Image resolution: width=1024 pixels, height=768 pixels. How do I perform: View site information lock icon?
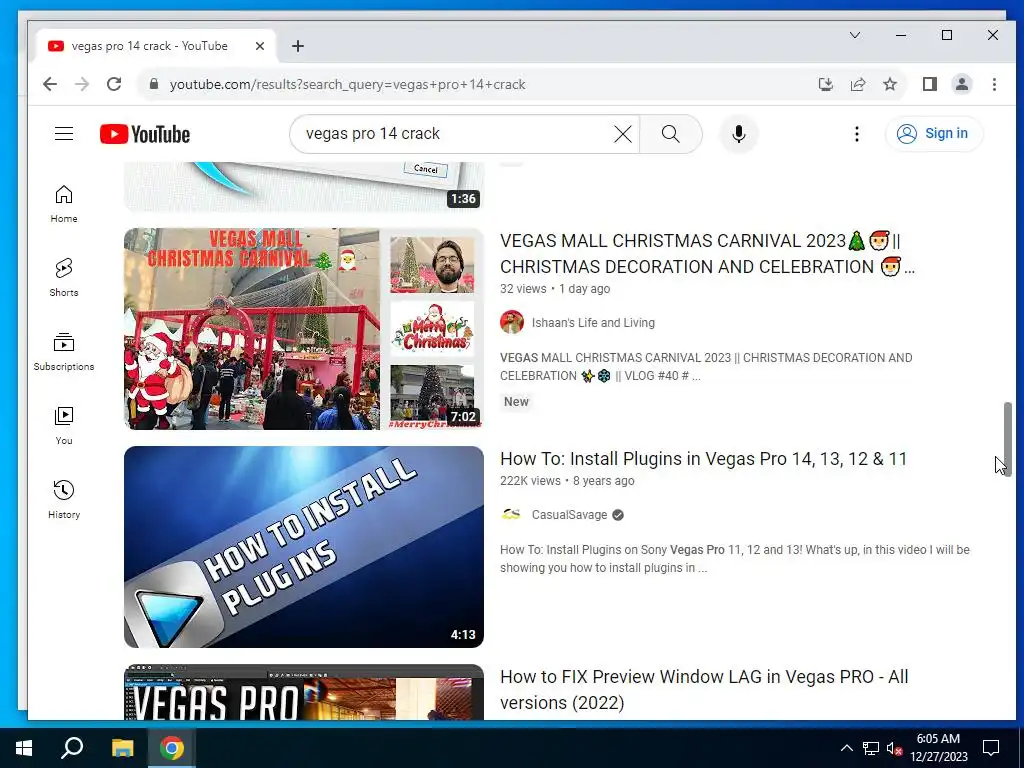[154, 84]
